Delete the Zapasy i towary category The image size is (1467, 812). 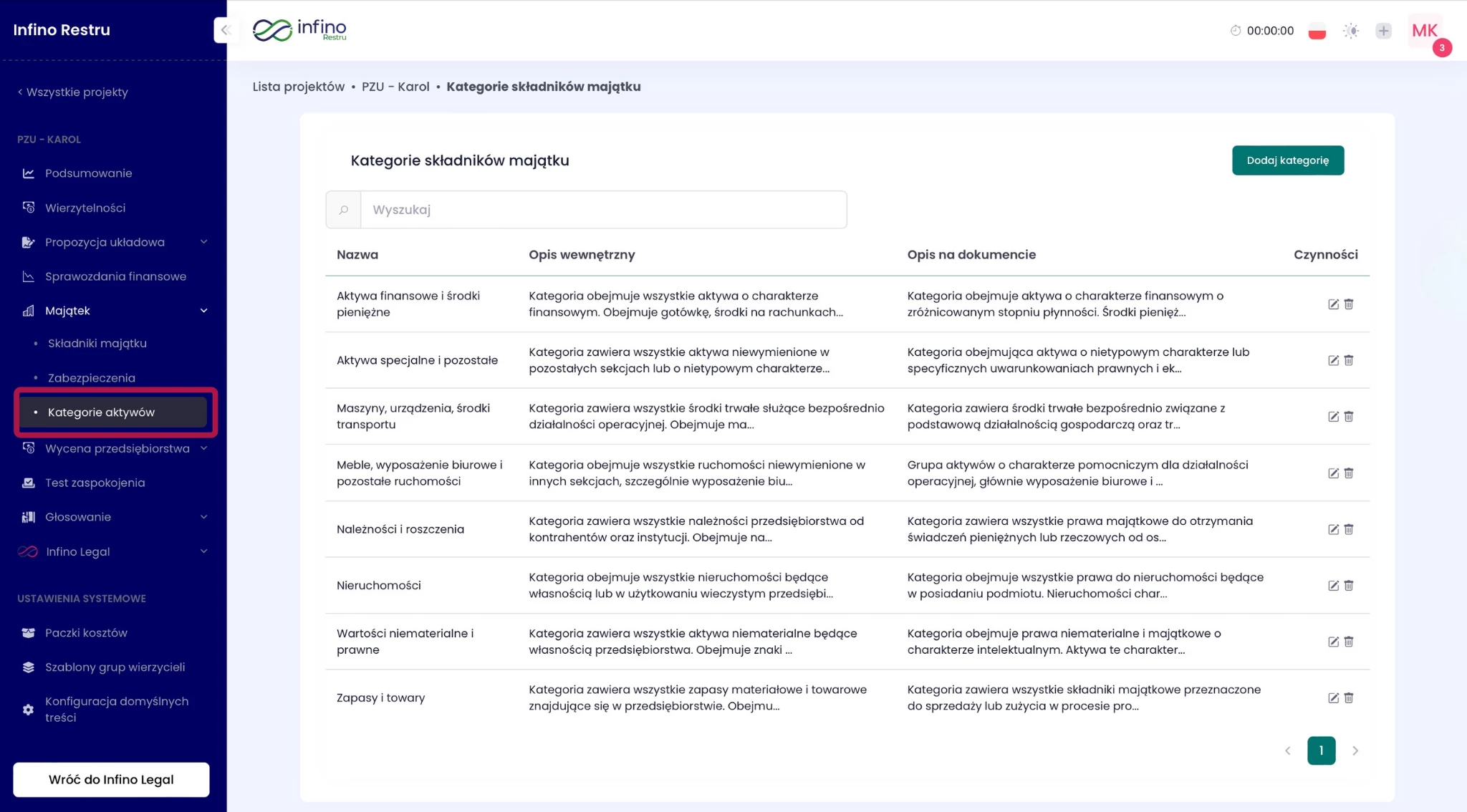coord(1349,697)
